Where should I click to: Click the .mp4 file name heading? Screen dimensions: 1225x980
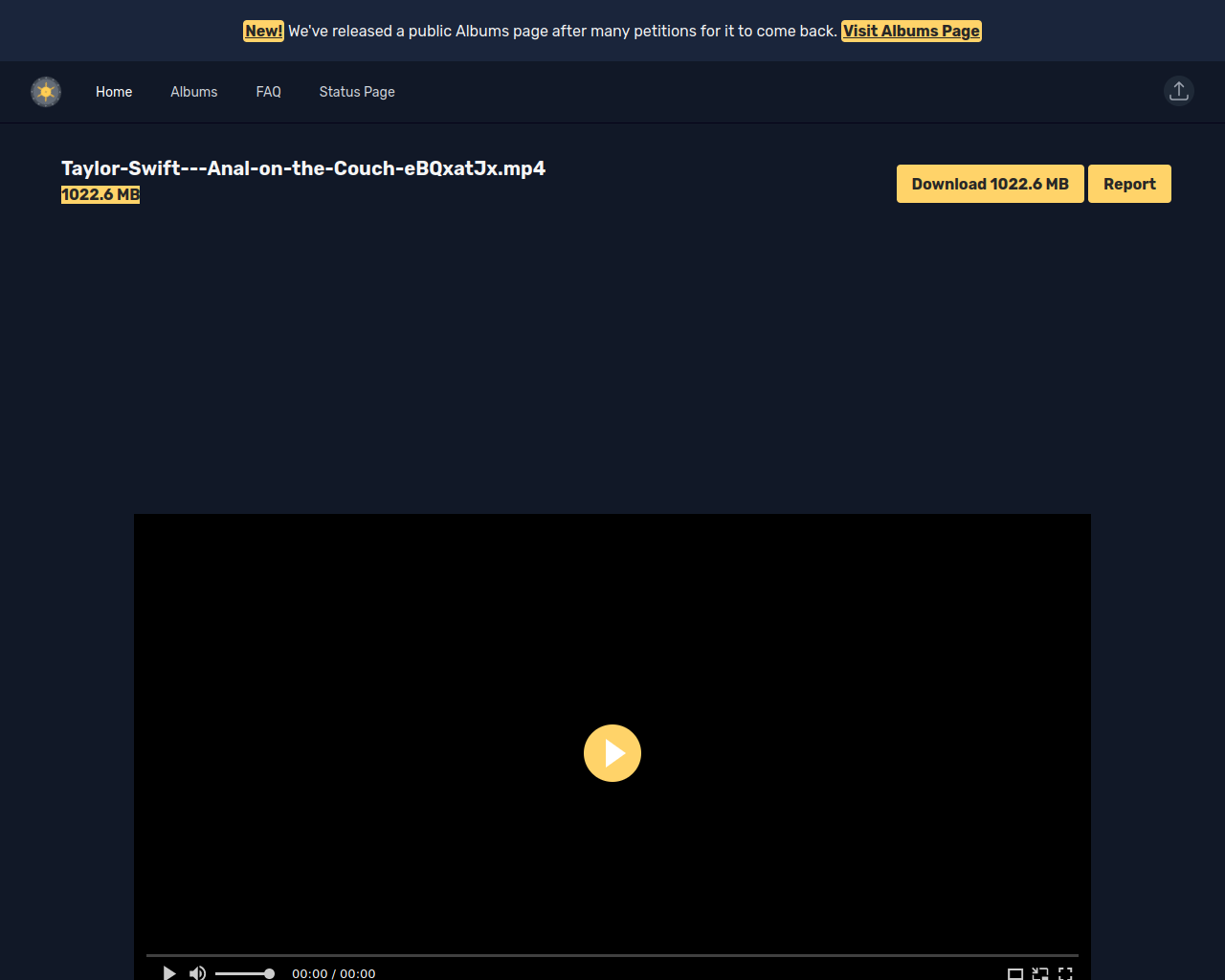pyautogui.click(x=303, y=168)
